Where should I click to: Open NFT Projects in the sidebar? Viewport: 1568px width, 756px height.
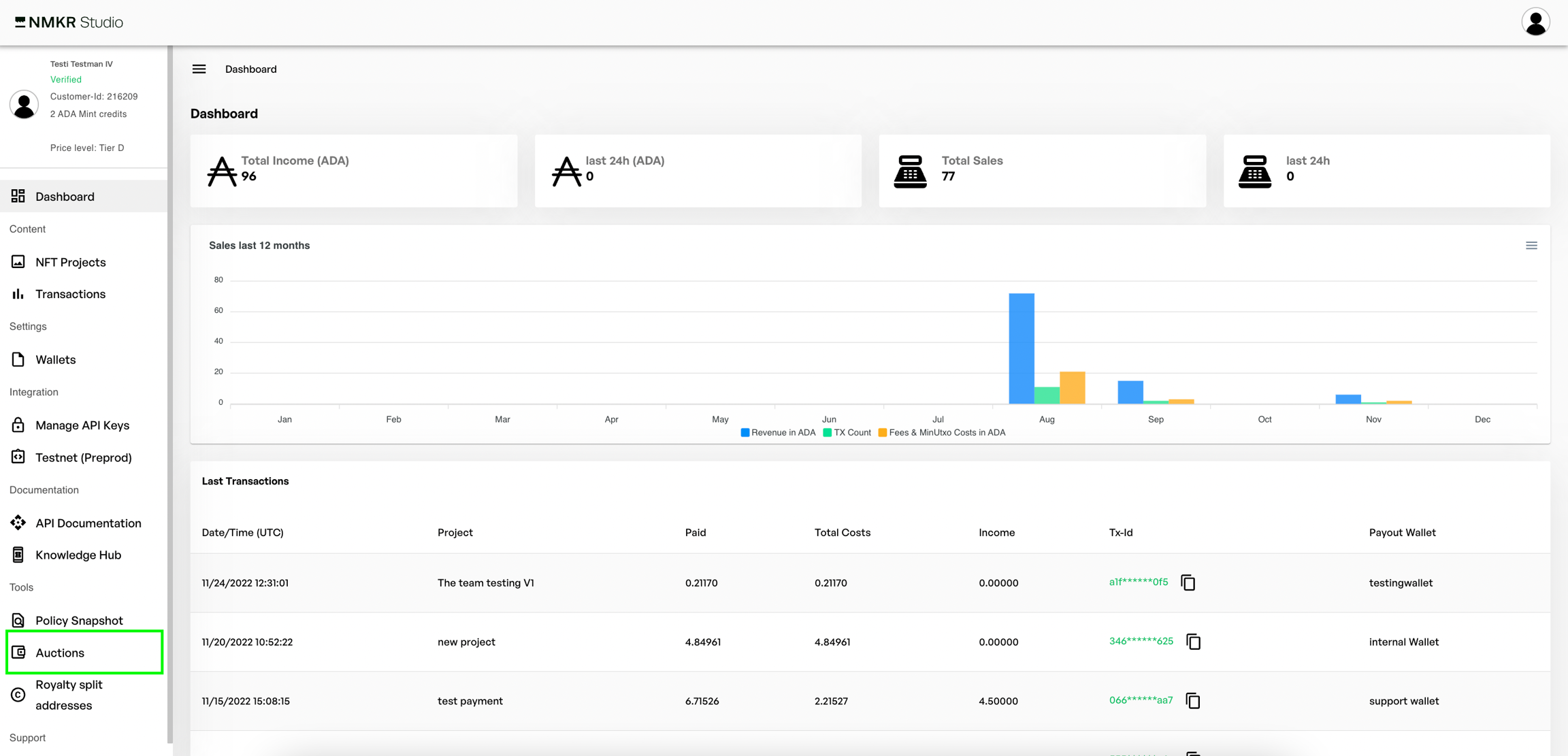point(71,262)
